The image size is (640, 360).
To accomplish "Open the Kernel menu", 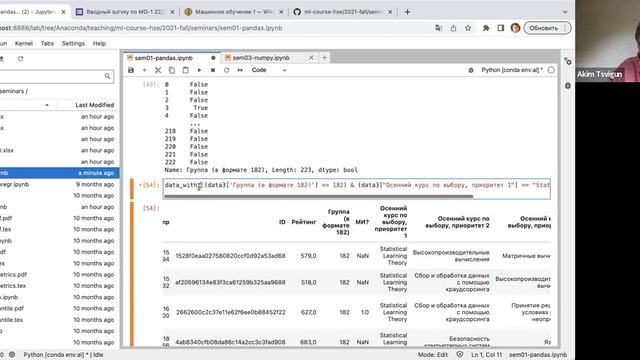I will coord(24,43).
